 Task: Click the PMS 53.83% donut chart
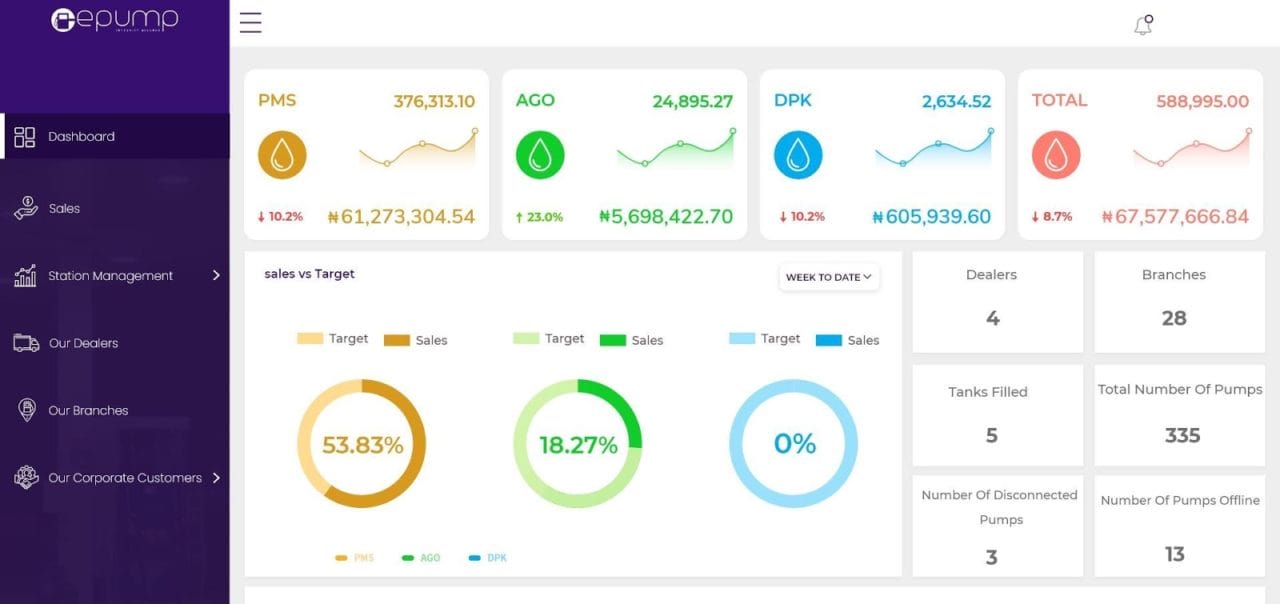point(362,444)
